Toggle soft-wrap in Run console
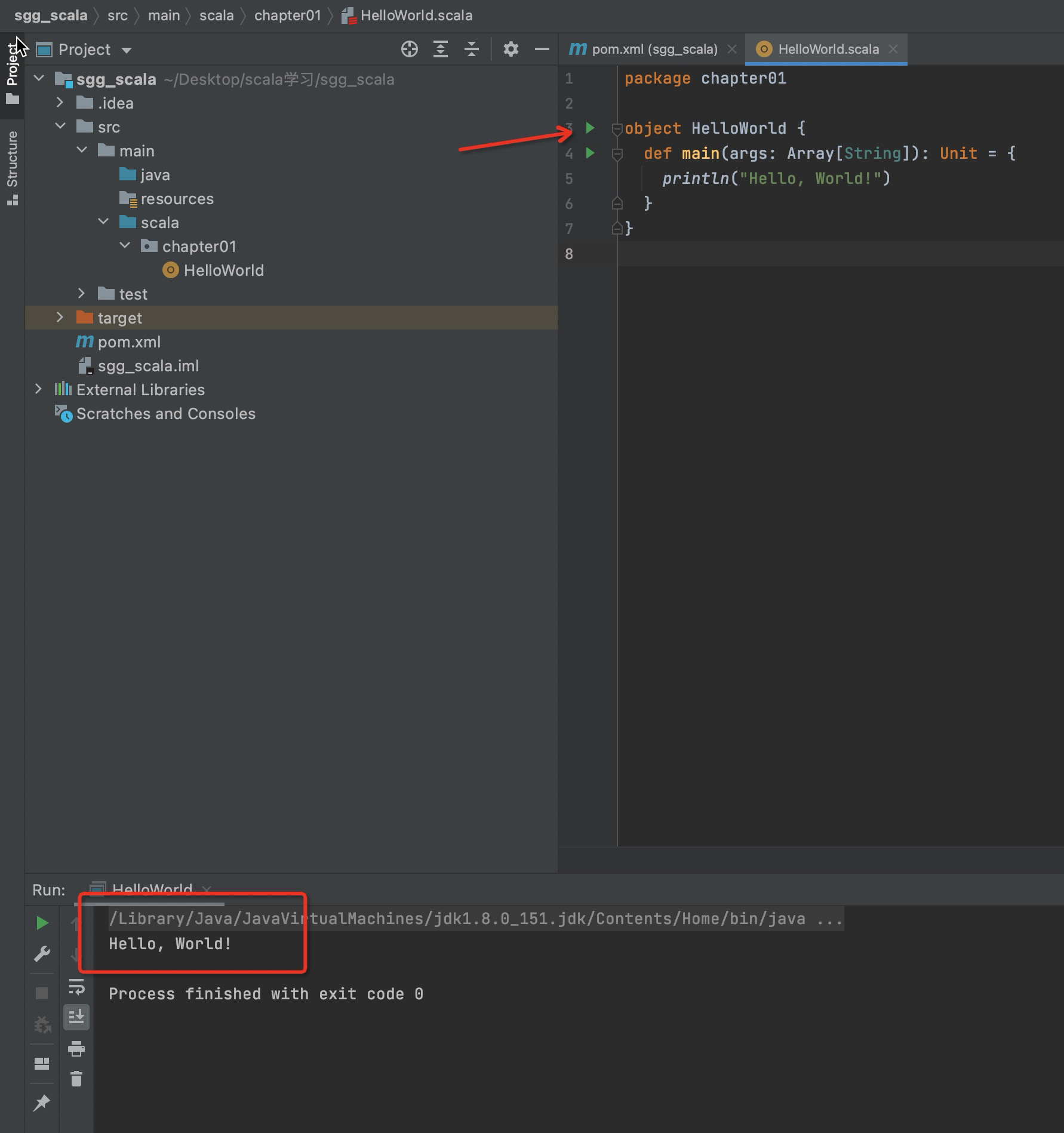 tap(76, 987)
